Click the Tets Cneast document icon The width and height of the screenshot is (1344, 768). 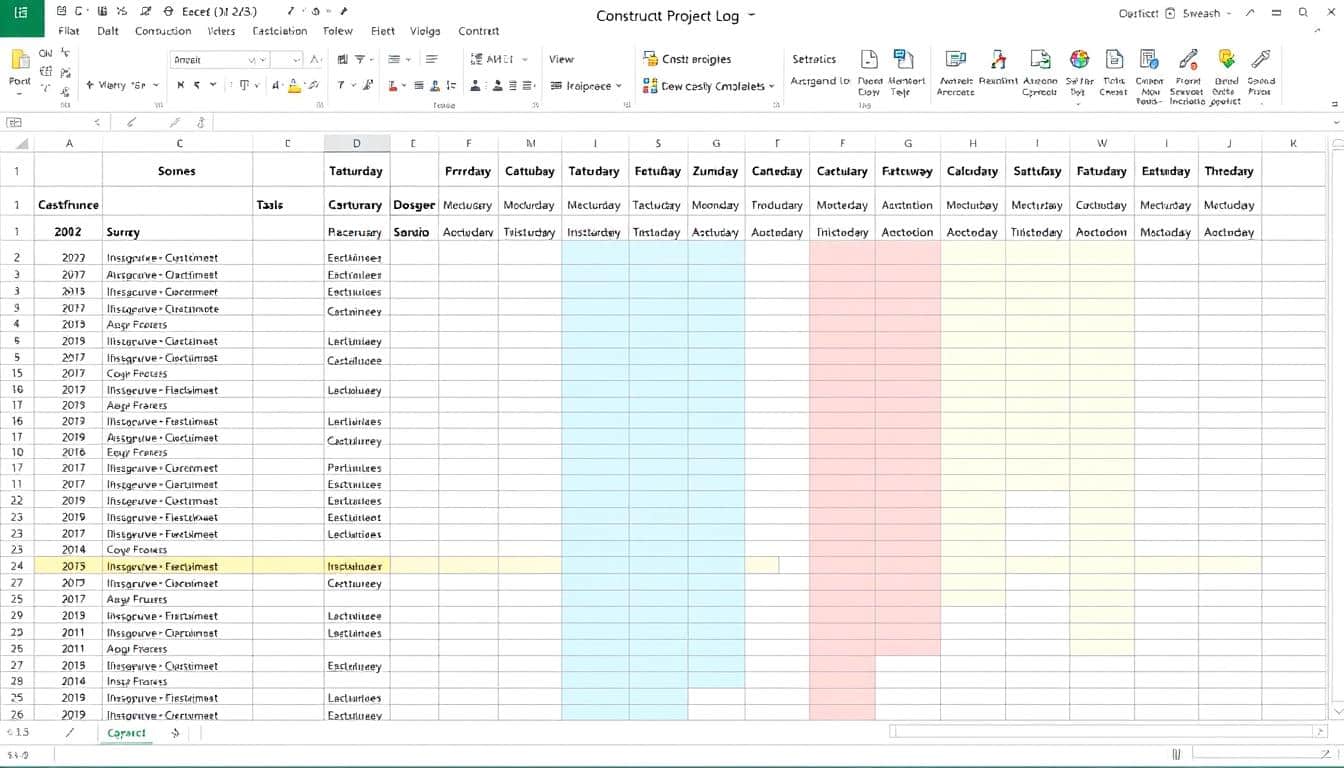[x=1114, y=60]
